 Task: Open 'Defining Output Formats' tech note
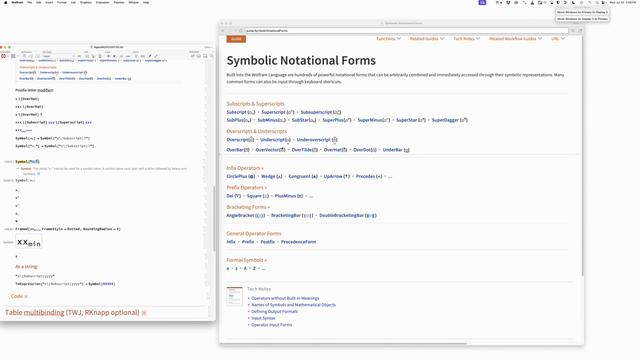[274, 312]
